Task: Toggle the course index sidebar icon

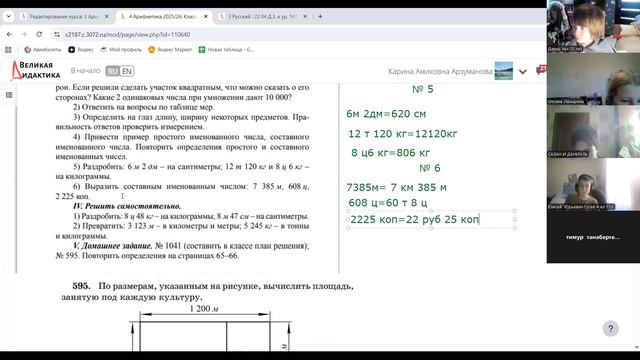Action: click(x=9, y=95)
